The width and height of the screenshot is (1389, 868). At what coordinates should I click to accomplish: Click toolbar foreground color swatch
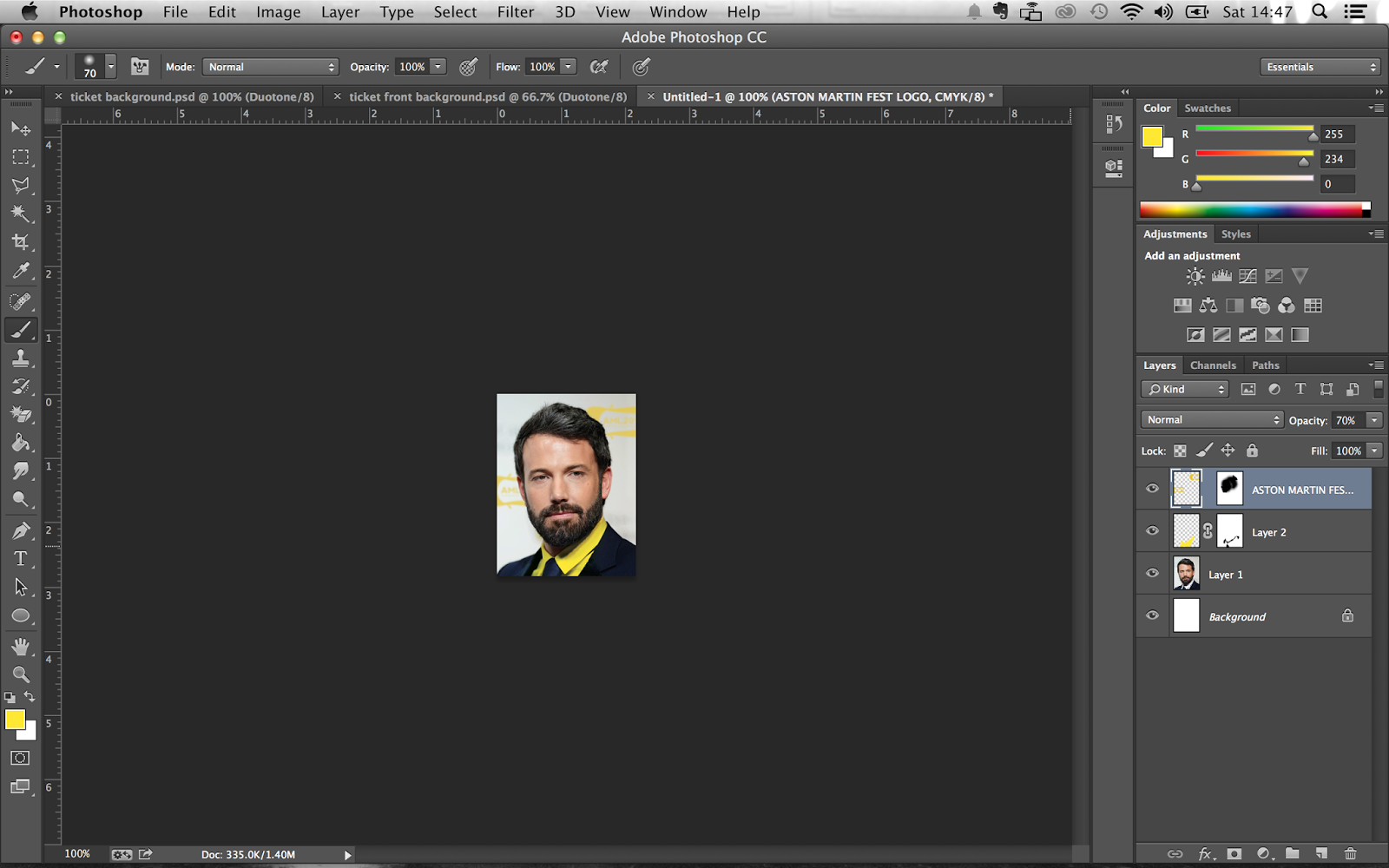(x=15, y=720)
